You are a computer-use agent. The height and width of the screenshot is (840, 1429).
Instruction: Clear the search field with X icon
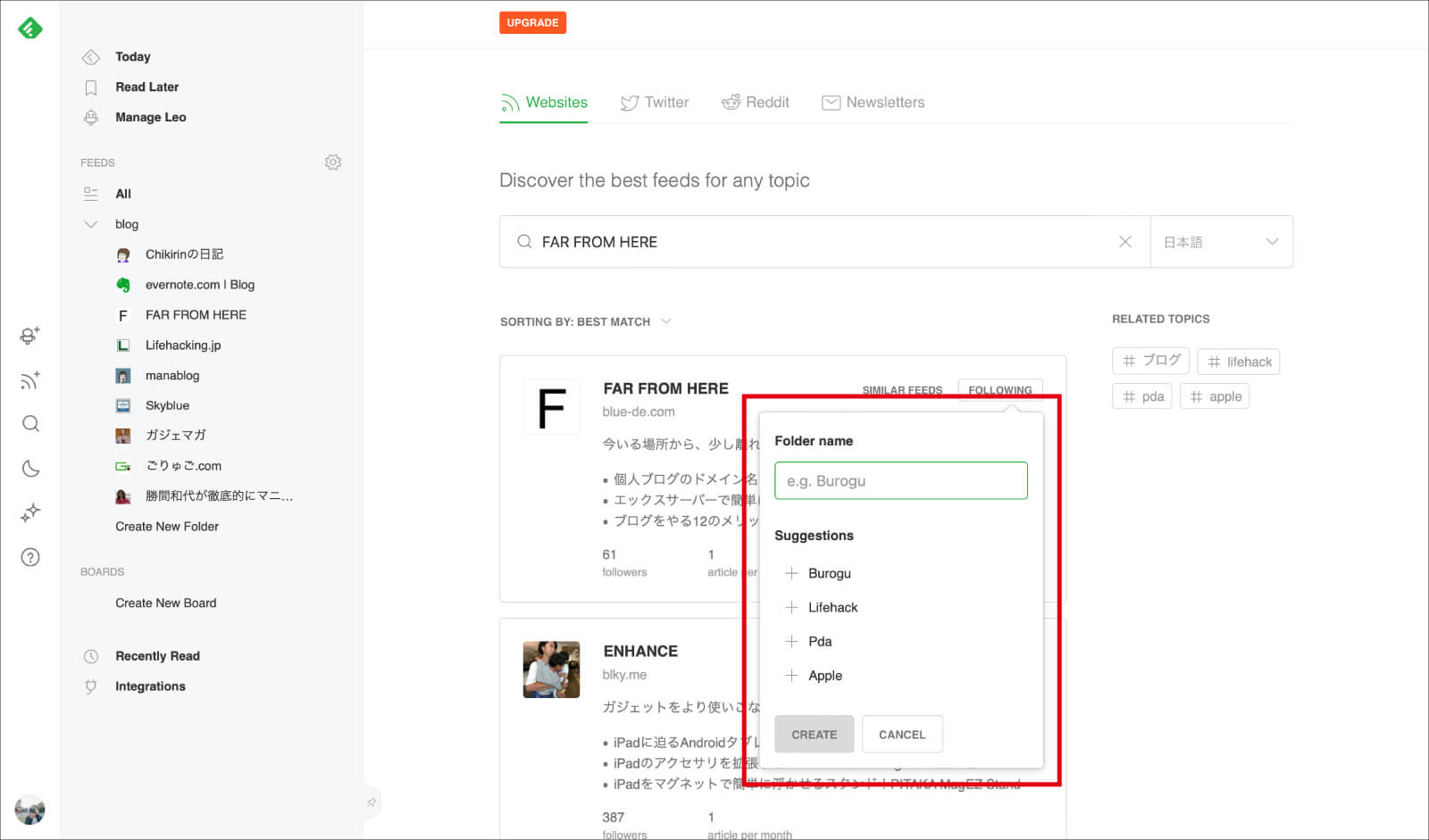(x=1125, y=242)
